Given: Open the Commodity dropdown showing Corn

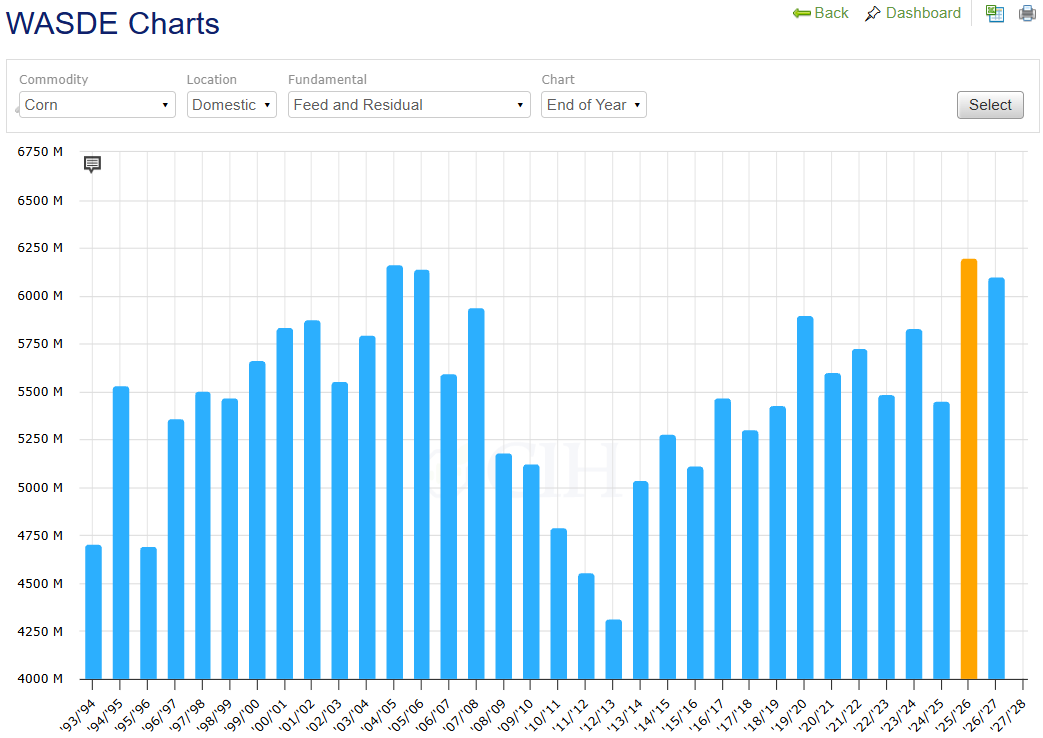Looking at the screenshot, I should (97, 104).
